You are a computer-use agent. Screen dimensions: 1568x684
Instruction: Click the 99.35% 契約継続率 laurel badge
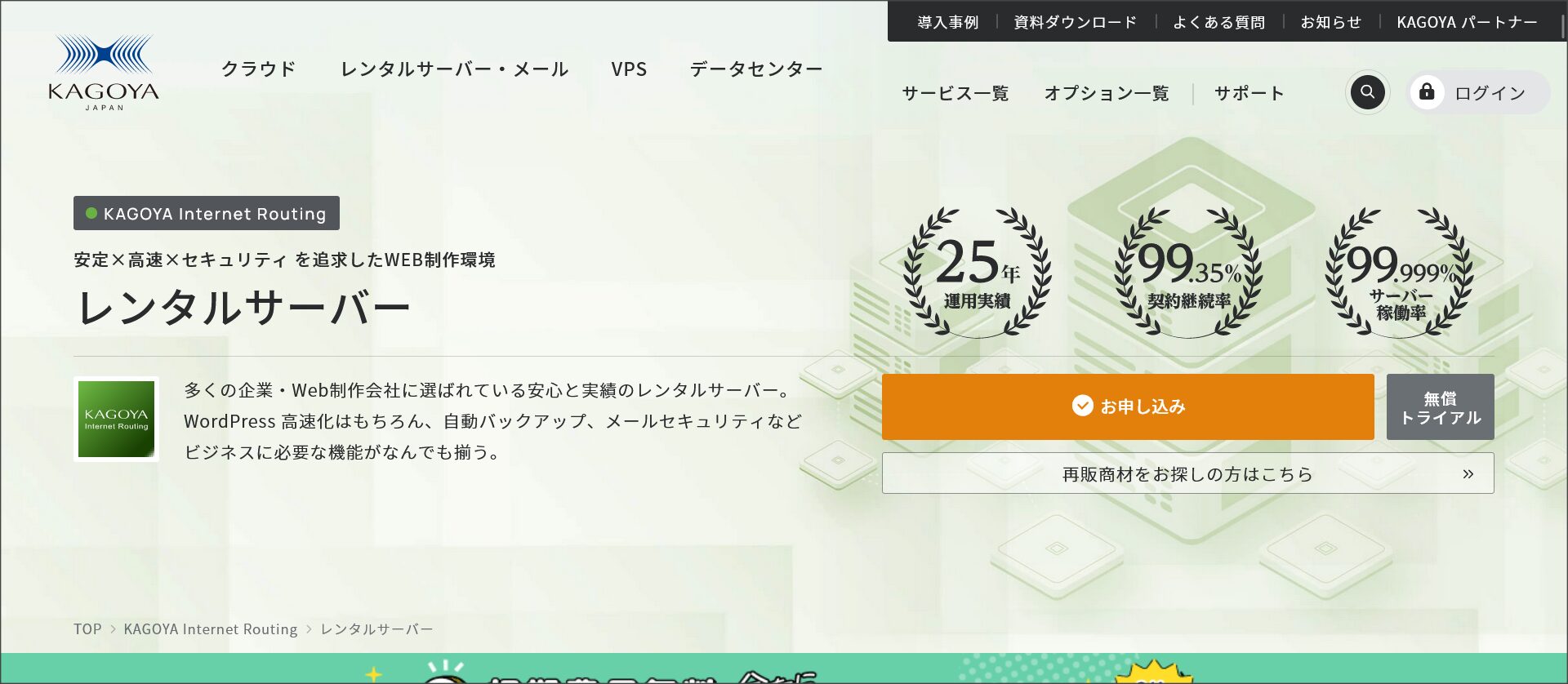click(1188, 272)
